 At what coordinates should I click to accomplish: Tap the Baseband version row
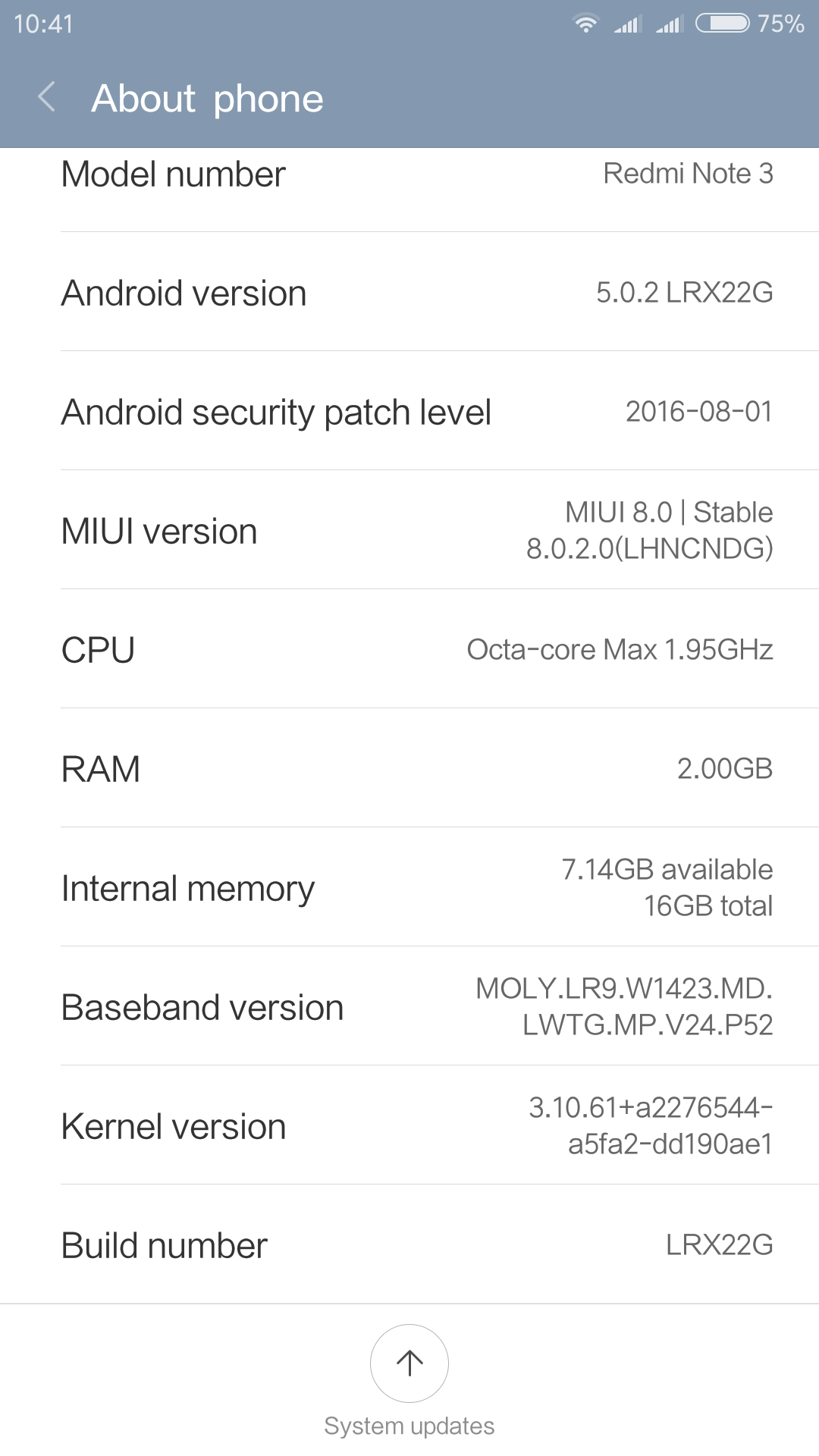(x=409, y=1006)
